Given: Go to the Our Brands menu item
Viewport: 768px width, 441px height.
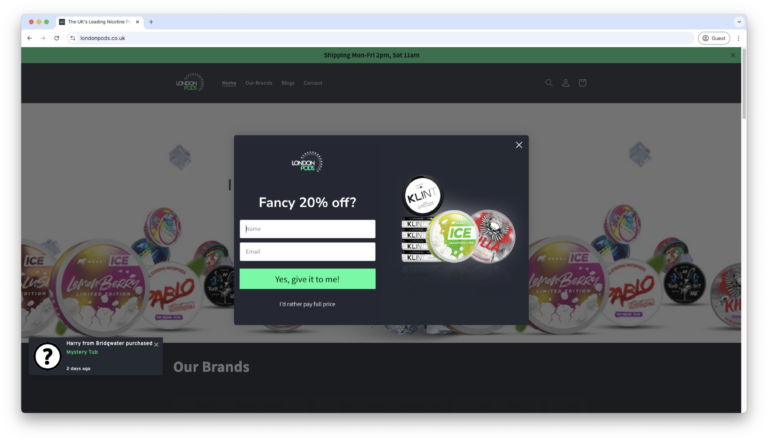Looking at the screenshot, I should pos(259,83).
